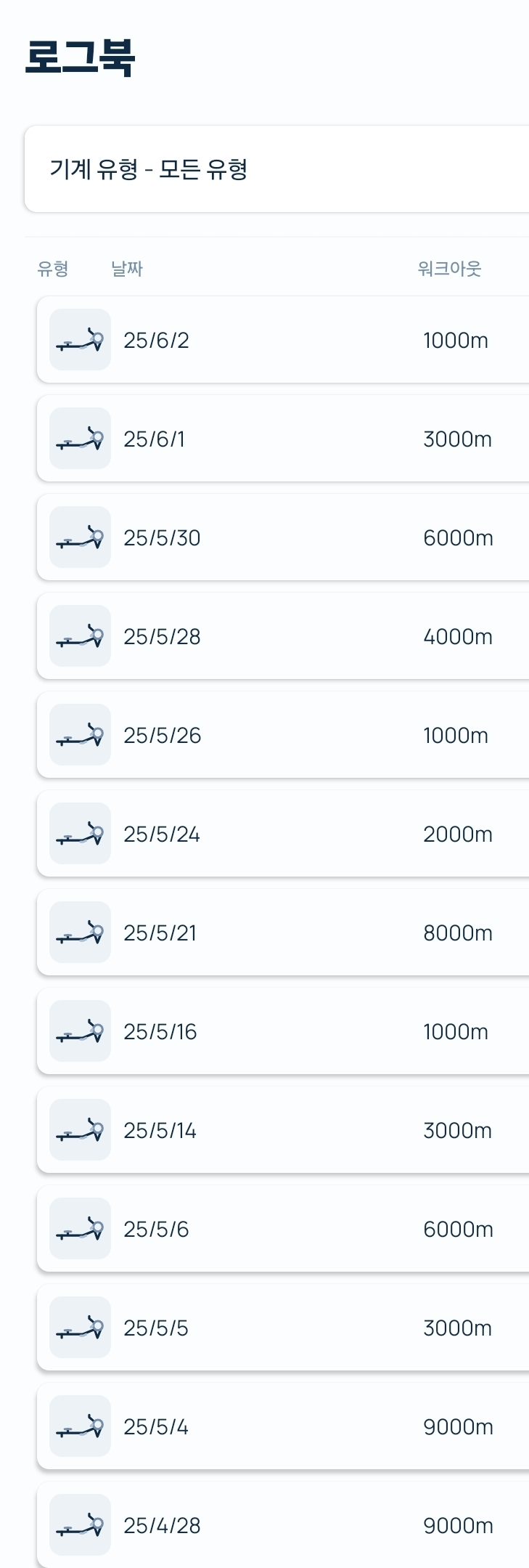Open the 25/5/24 2000m workout row
The image size is (529, 1568).
click(283, 834)
